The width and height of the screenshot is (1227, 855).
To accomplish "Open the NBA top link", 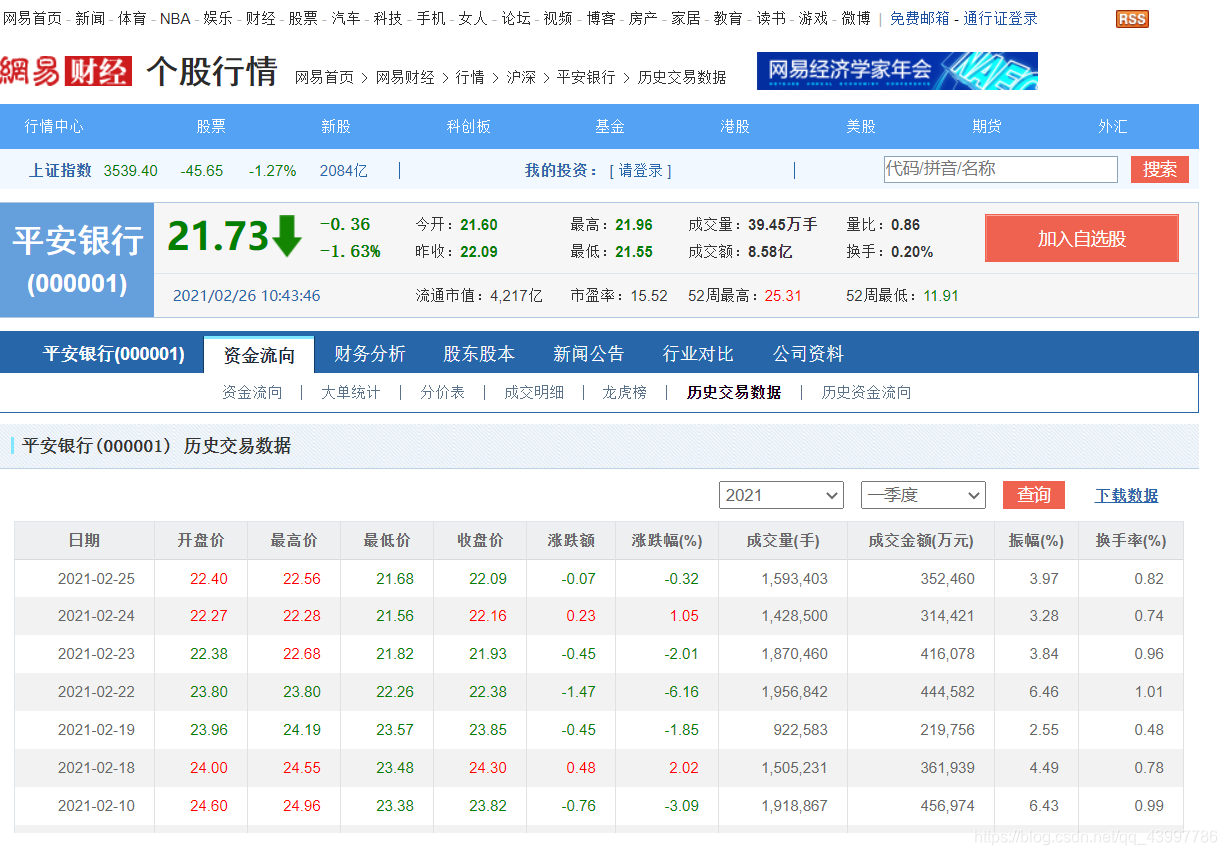I will click(175, 18).
